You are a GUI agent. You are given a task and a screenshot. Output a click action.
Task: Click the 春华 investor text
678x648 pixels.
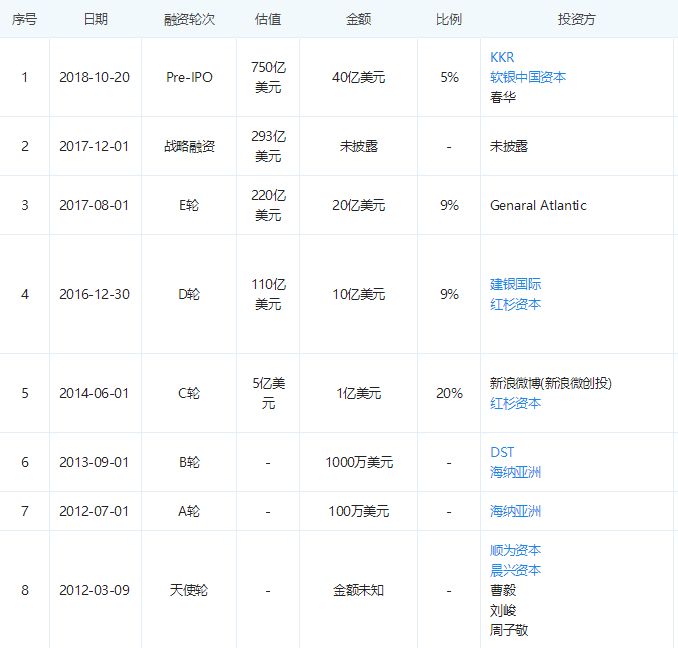coord(503,97)
